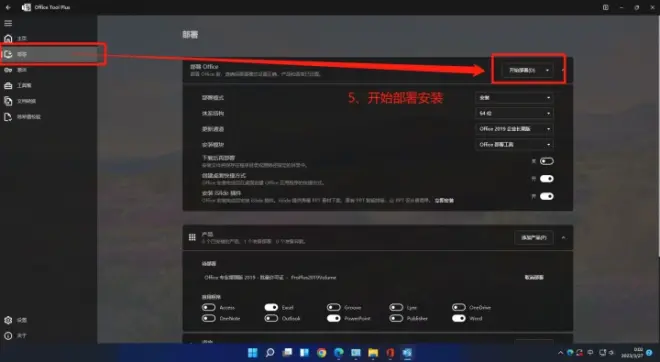Select 部署 in the sidebar menu
The image size is (660, 362).
point(22,54)
